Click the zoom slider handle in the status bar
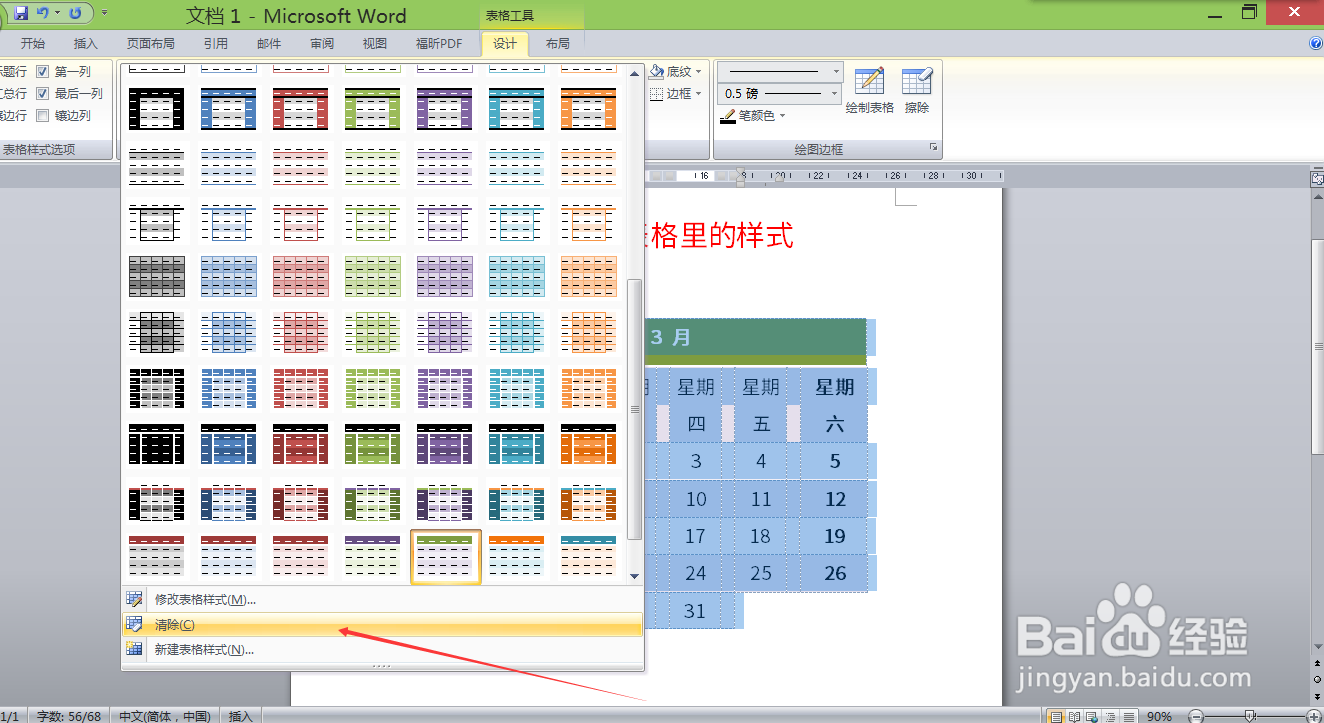The image size is (1324, 723). [x=1251, y=716]
